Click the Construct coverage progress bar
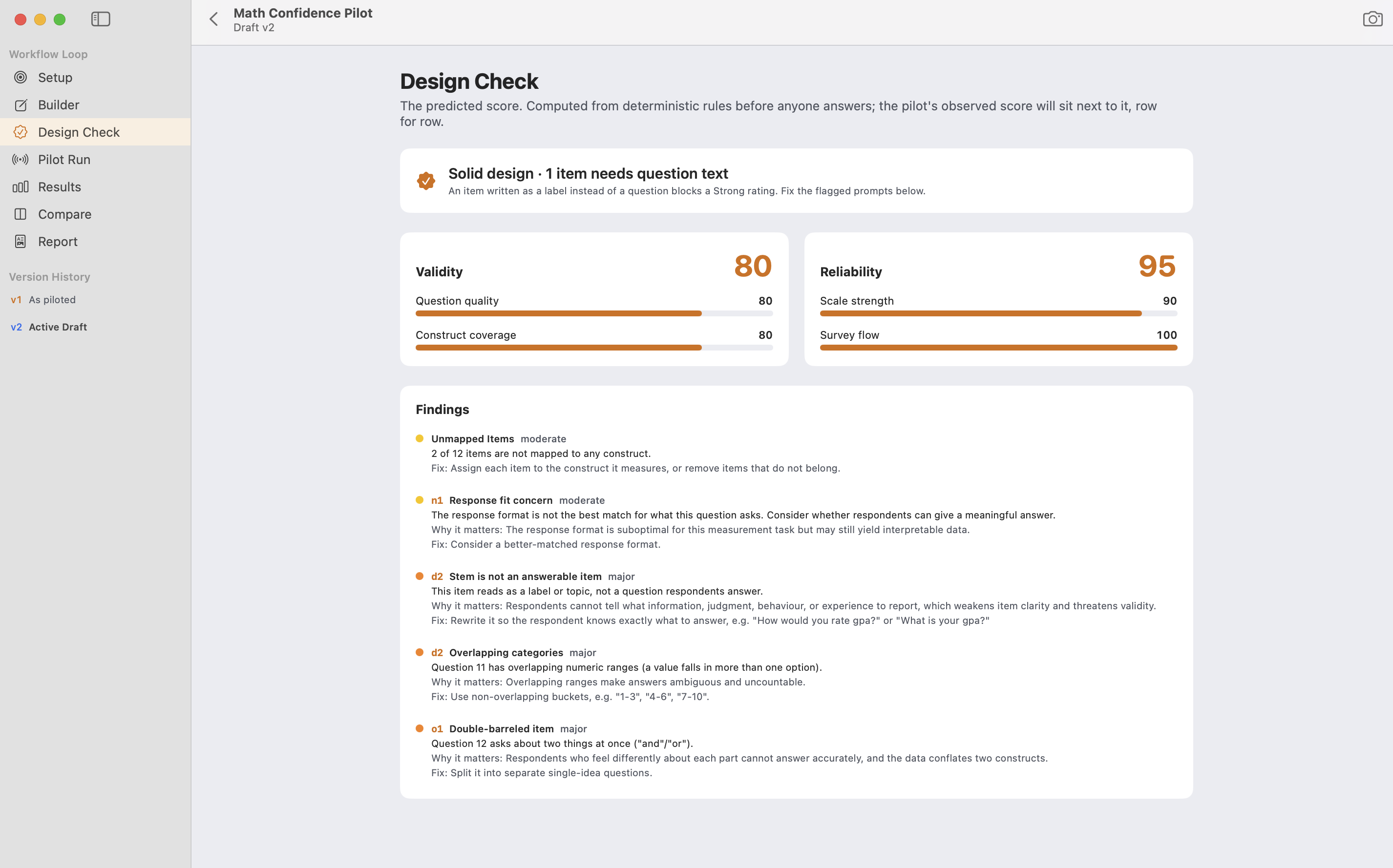 coord(594,348)
